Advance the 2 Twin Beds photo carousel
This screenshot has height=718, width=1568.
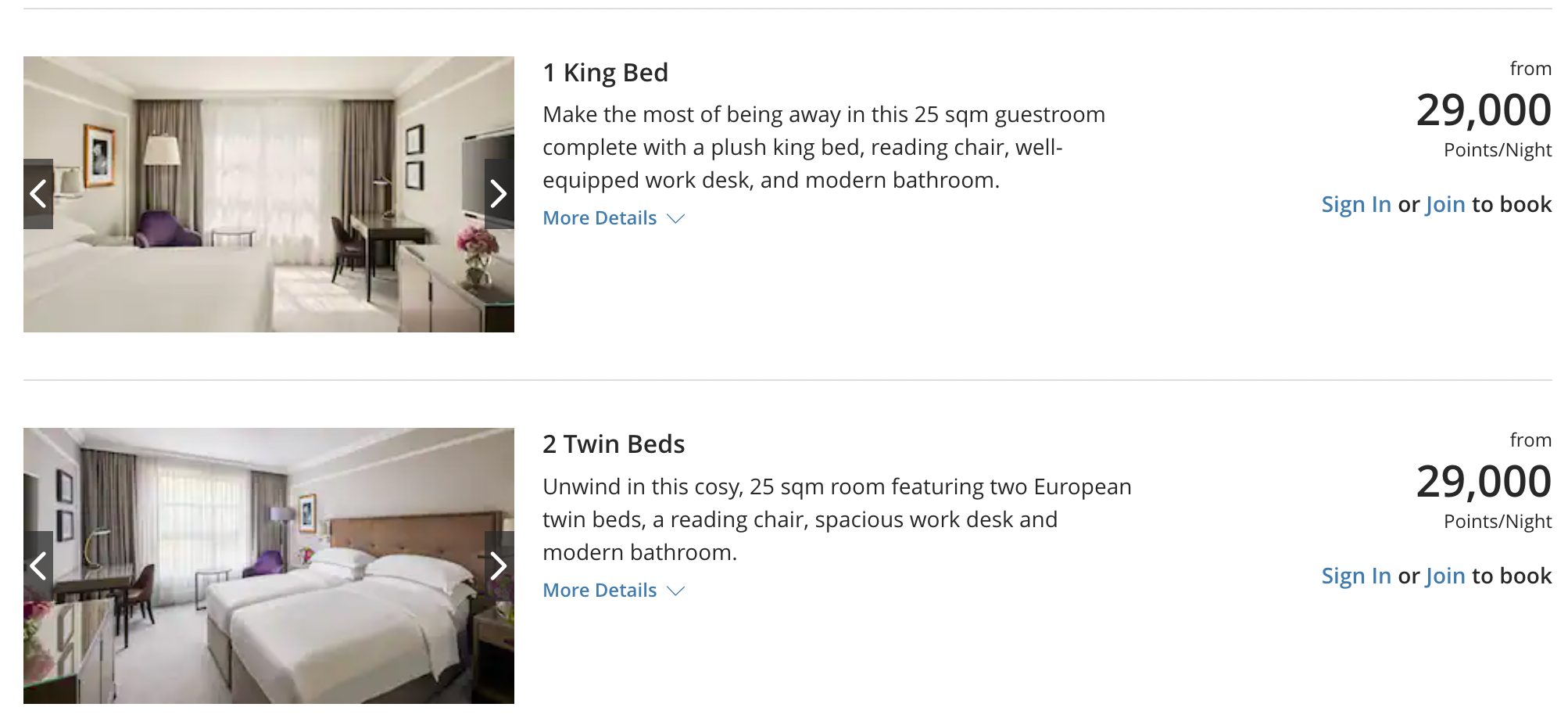498,565
